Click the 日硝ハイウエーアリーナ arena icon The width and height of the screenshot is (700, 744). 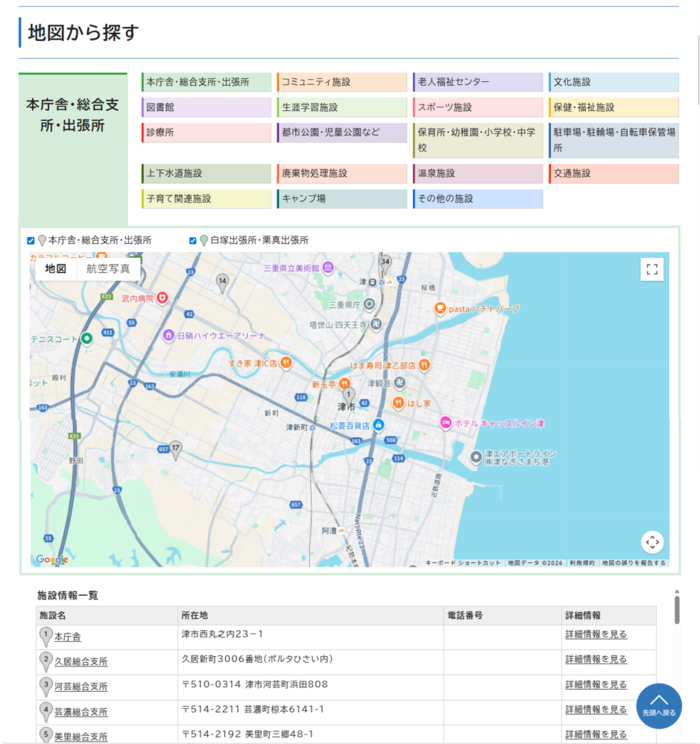click(x=168, y=335)
